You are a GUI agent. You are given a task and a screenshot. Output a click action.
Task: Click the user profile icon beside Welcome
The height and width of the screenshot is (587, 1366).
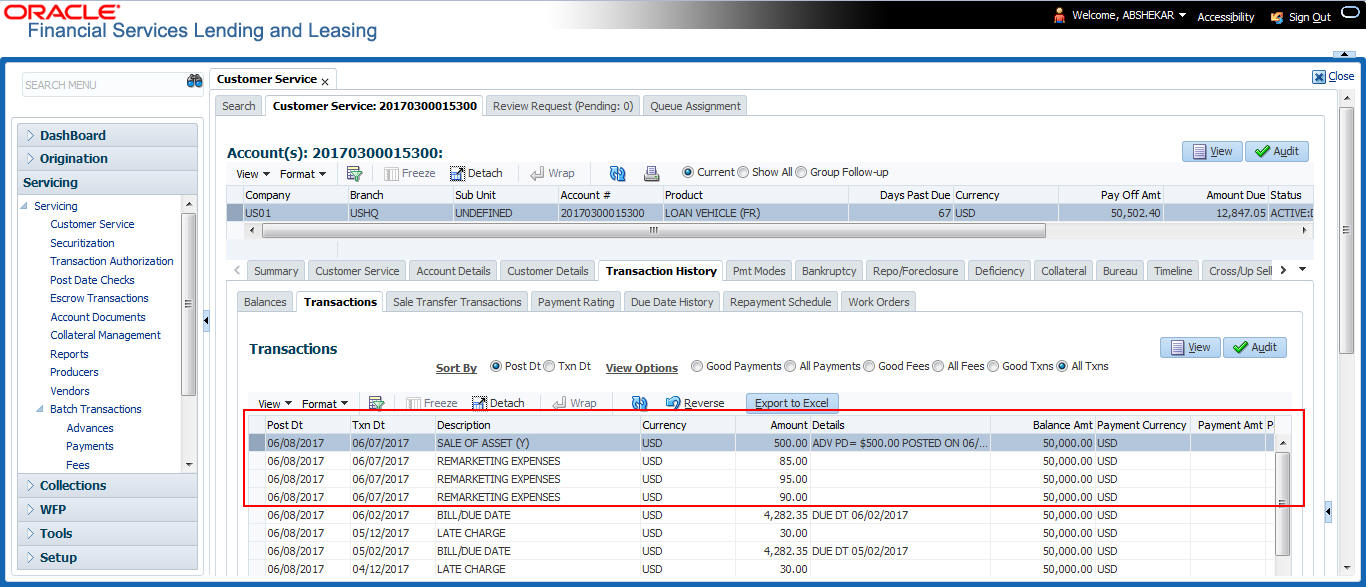tap(1059, 16)
